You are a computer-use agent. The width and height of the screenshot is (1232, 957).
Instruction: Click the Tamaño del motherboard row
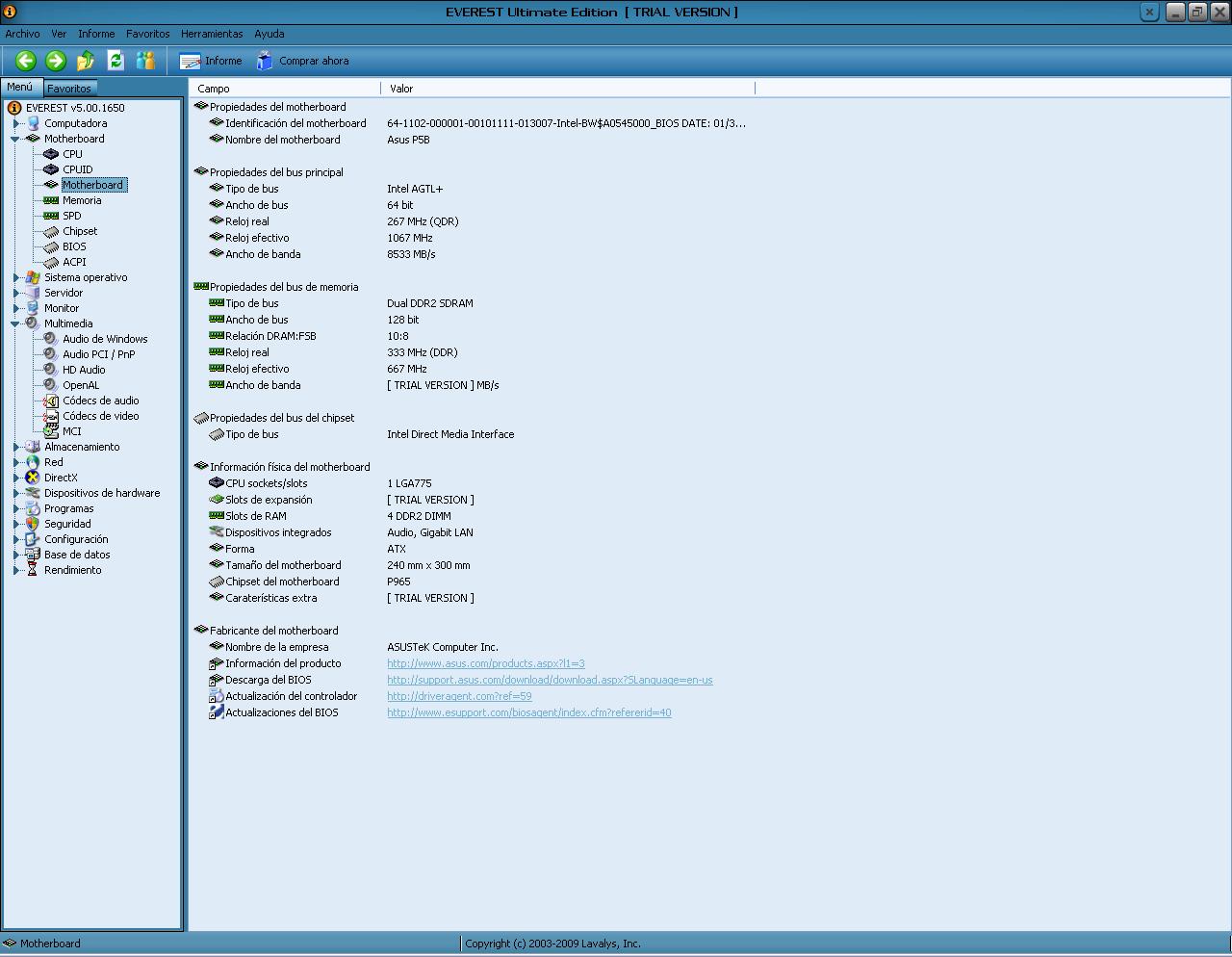[x=472, y=565]
